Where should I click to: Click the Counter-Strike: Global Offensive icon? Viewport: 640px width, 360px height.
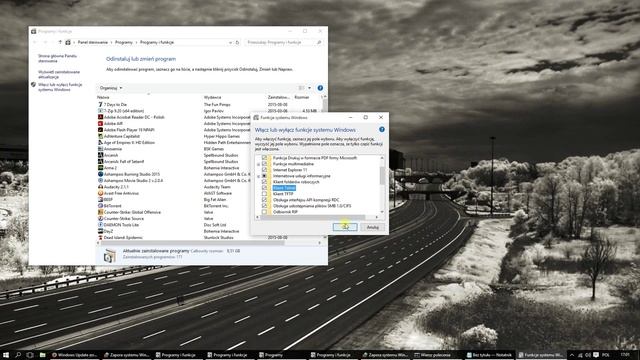100,212
